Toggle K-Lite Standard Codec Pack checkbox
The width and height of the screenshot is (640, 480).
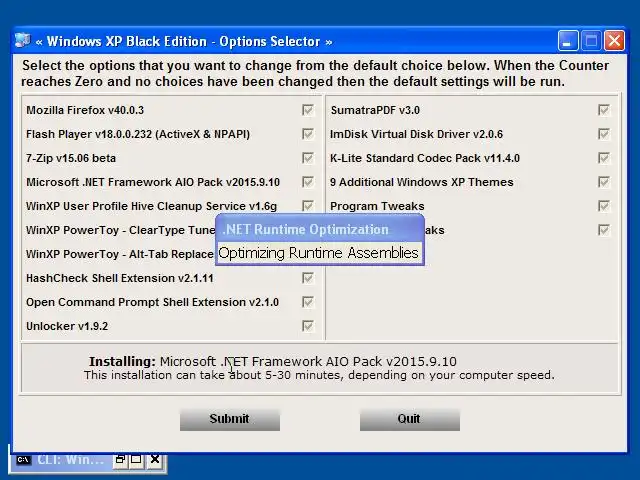pyautogui.click(x=604, y=158)
